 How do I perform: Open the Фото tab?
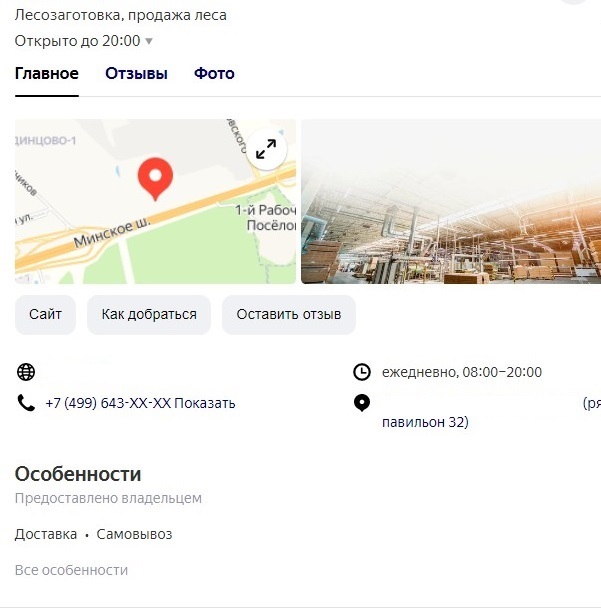tap(214, 74)
